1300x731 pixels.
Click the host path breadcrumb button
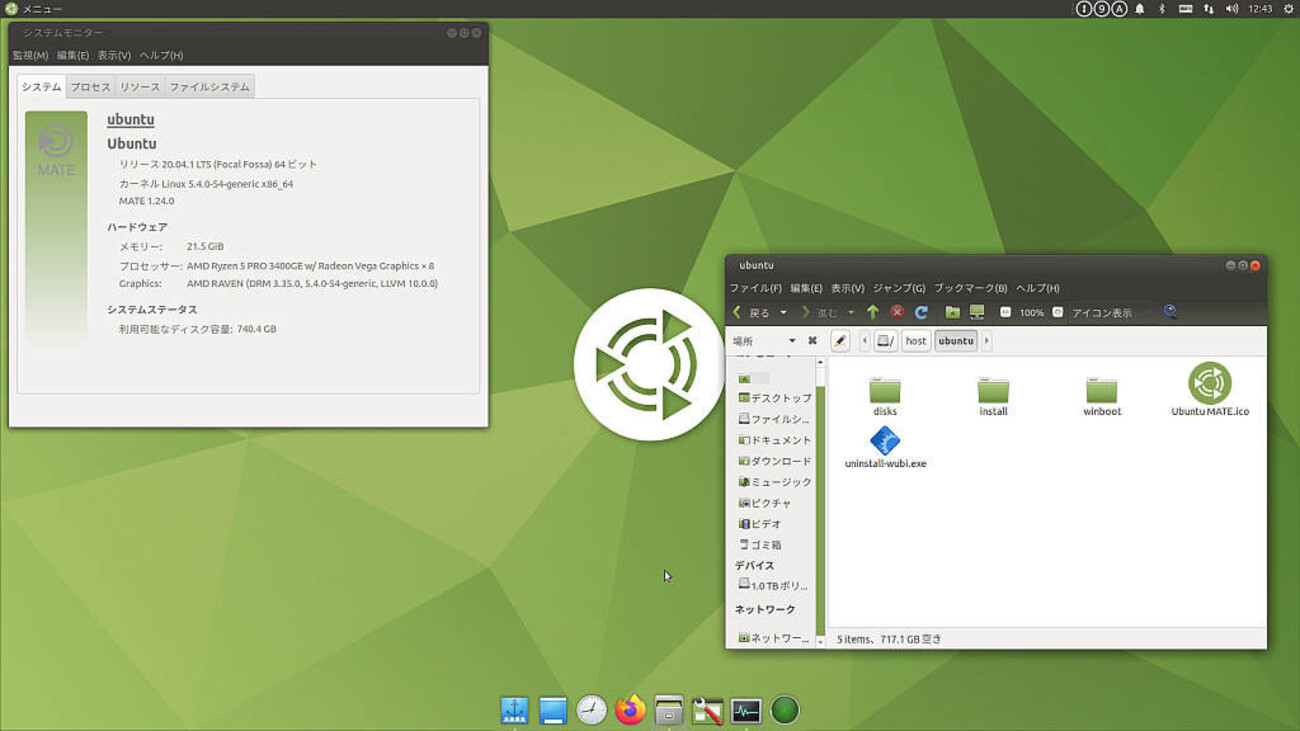click(915, 341)
